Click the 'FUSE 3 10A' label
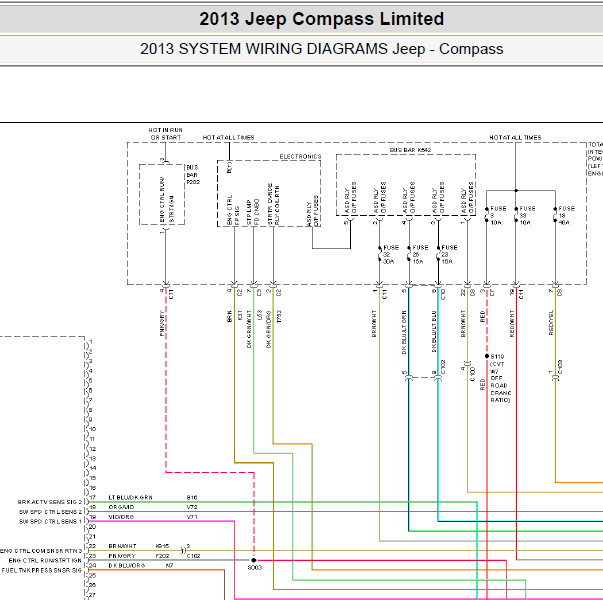This screenshot has height=600, width=603. click(498, 215)
